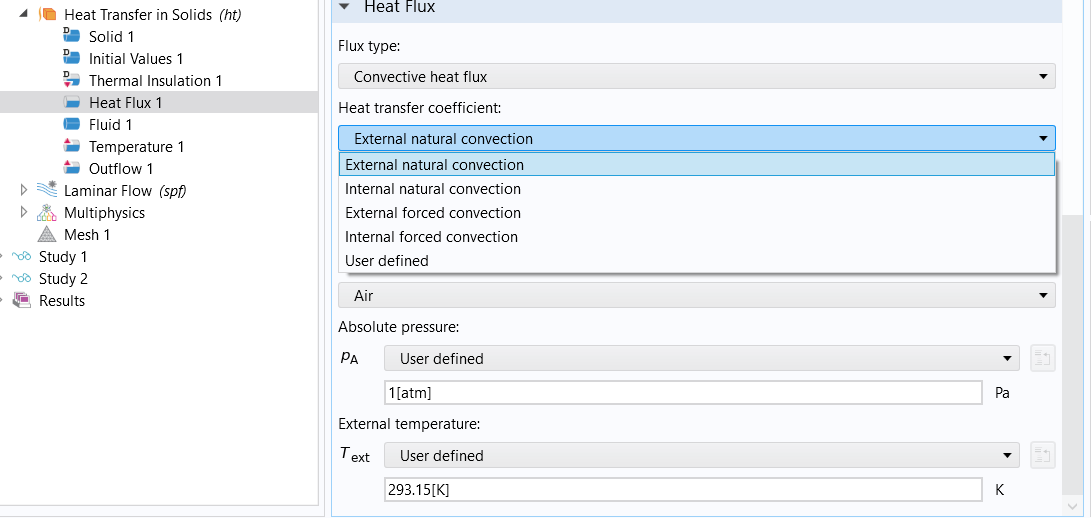
Task: Click the Temperature 1 node icon
Action: [71, 147]
